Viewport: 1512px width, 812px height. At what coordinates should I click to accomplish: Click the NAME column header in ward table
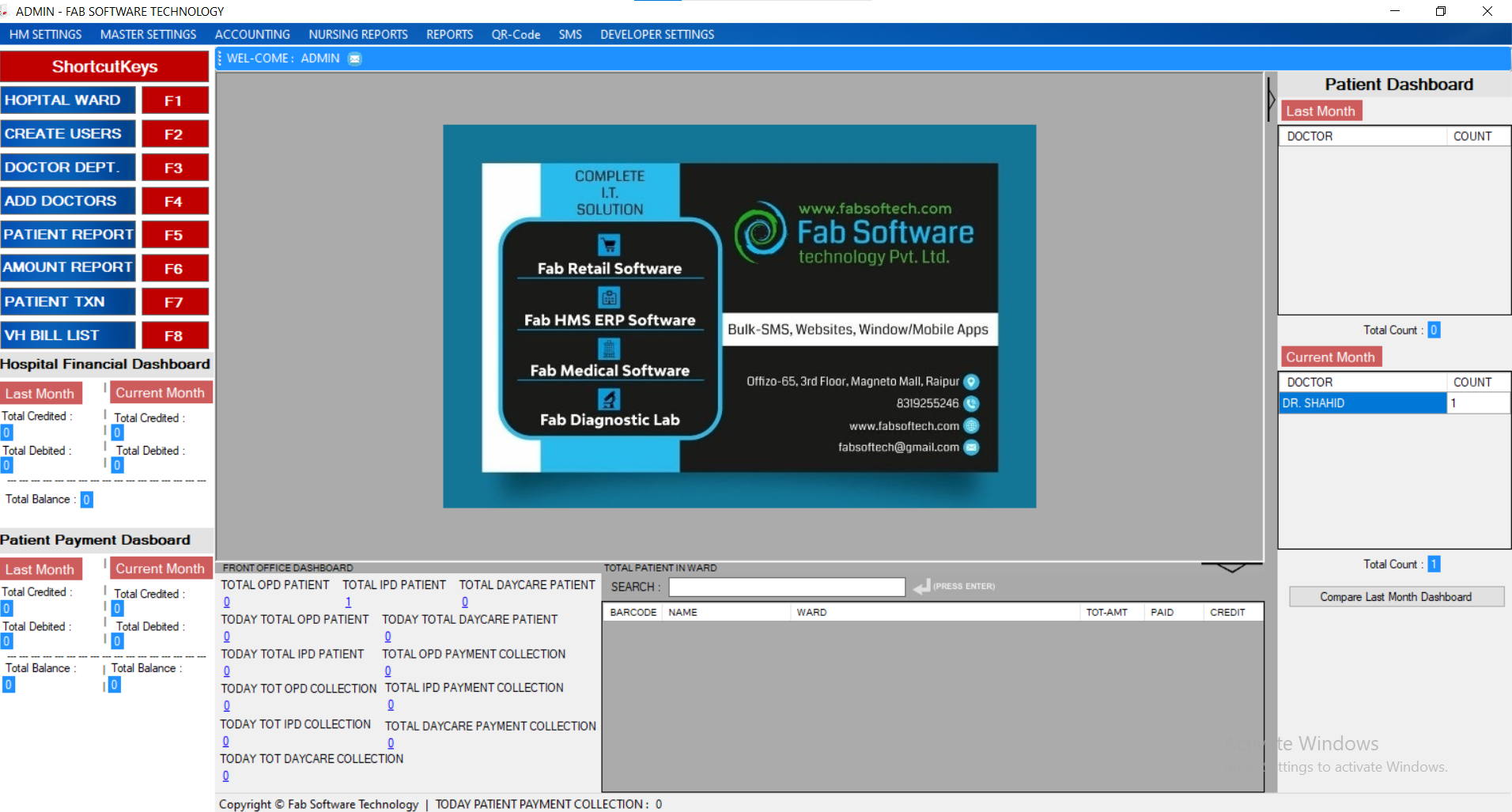(x=726, y=613)
